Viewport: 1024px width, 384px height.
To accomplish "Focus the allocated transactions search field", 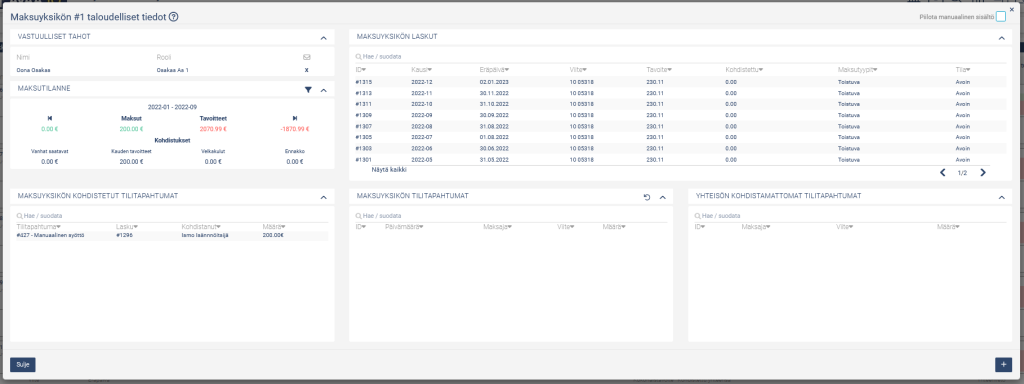I will [172, 216].
